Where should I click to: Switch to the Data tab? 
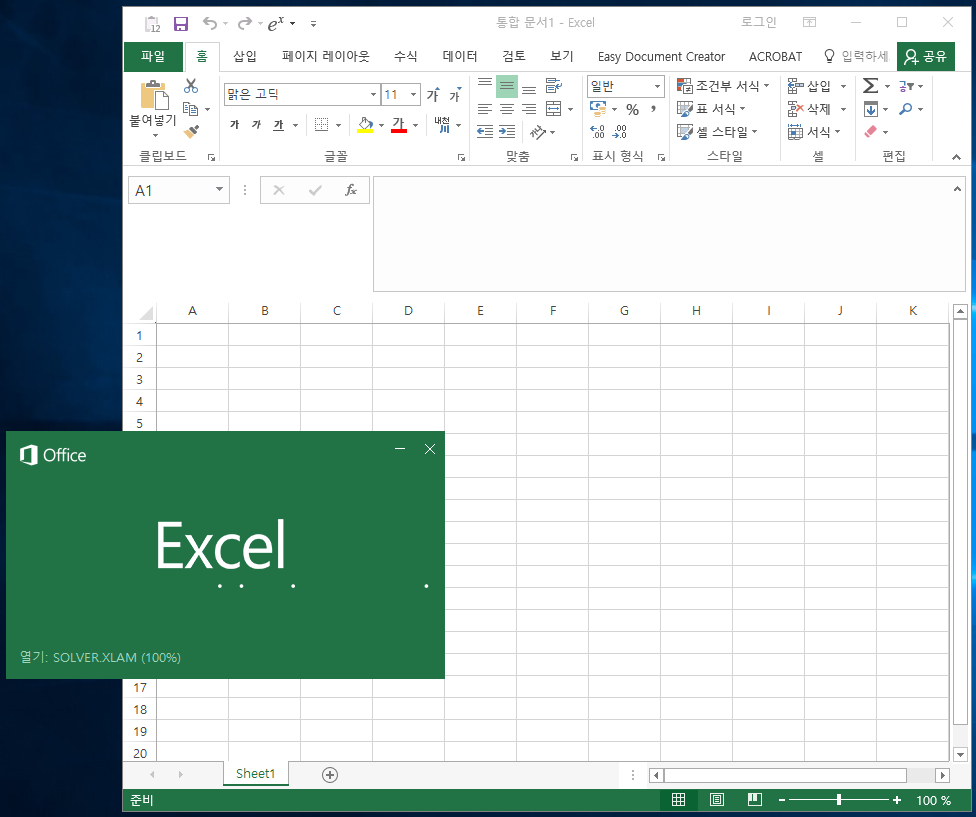459,57
